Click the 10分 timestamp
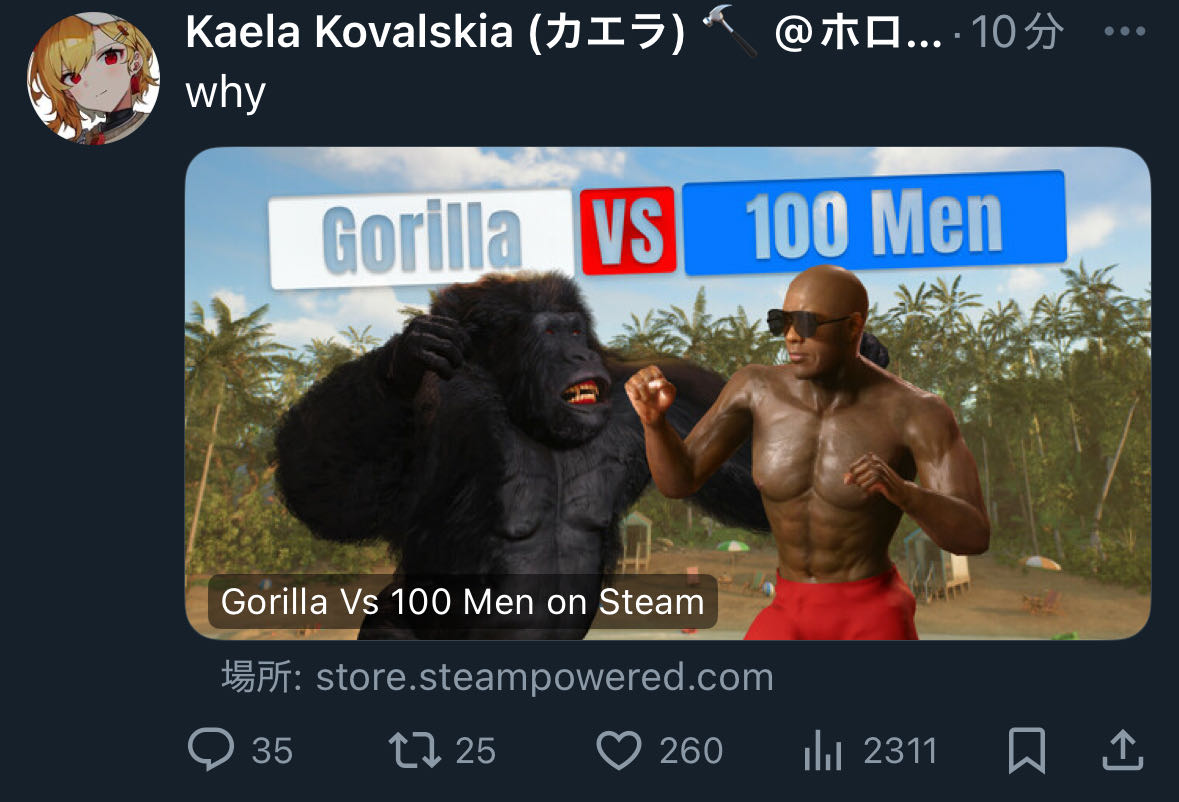Image resolution: width=1179 pixels, height=802 pixels. click(x=1017, y=32)
